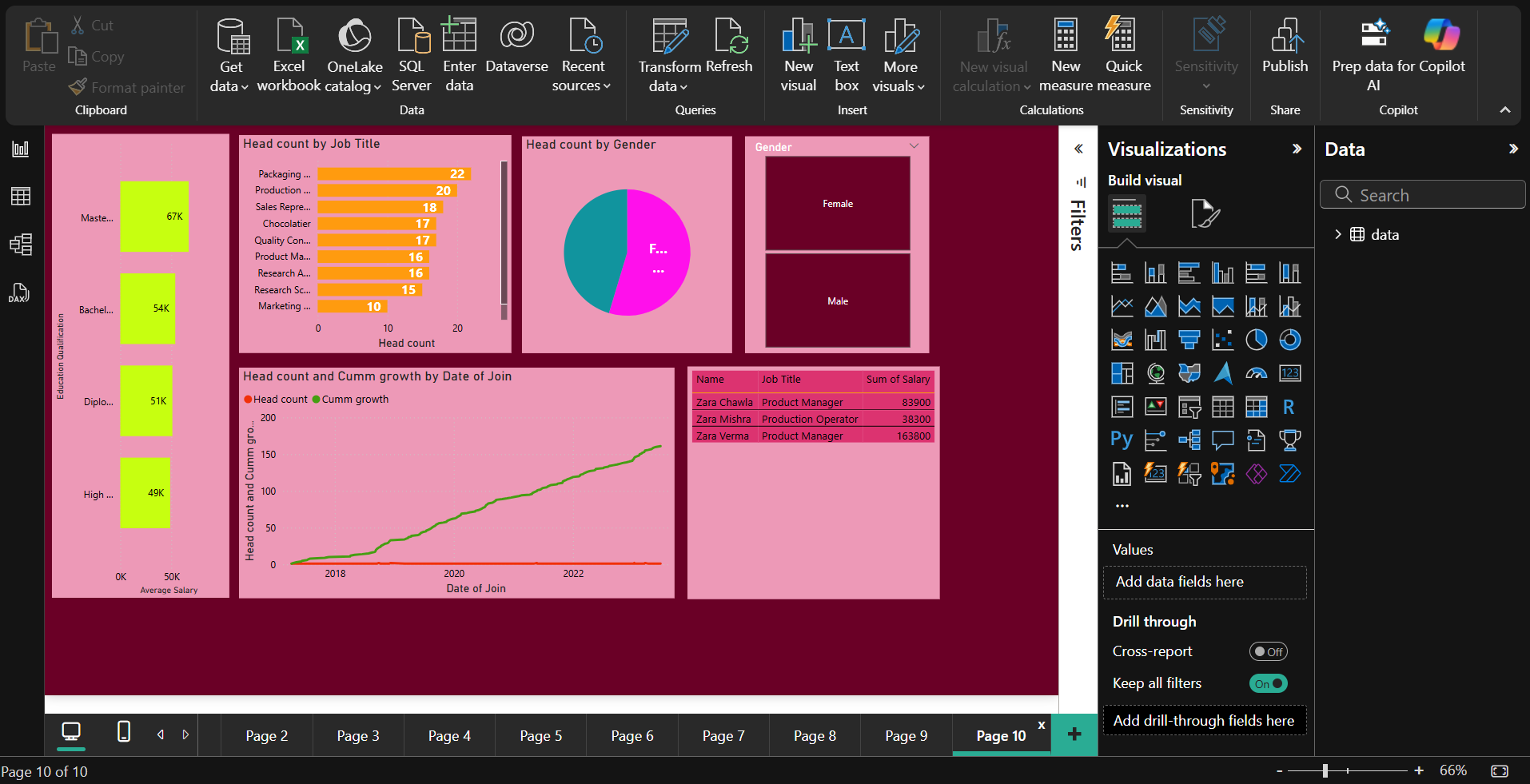The height and width of the screenshot is (784, 1530).
Task: Add a new page with plus button
Action: (1074, 734)
